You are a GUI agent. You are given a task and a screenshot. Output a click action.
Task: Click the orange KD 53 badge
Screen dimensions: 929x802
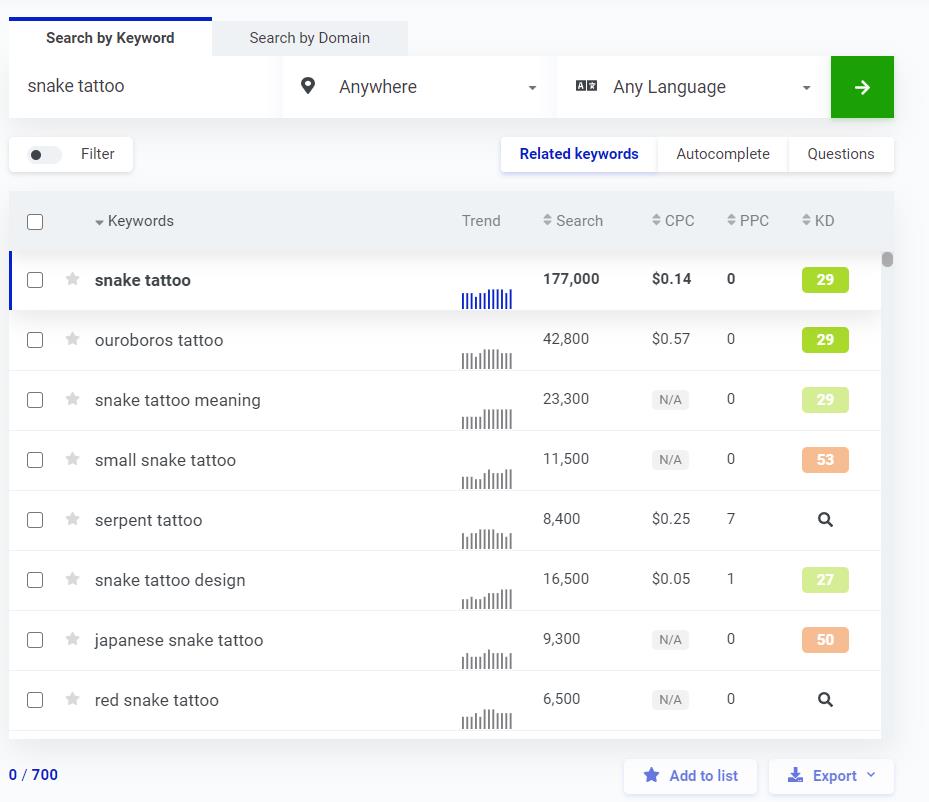click(825, 460)
